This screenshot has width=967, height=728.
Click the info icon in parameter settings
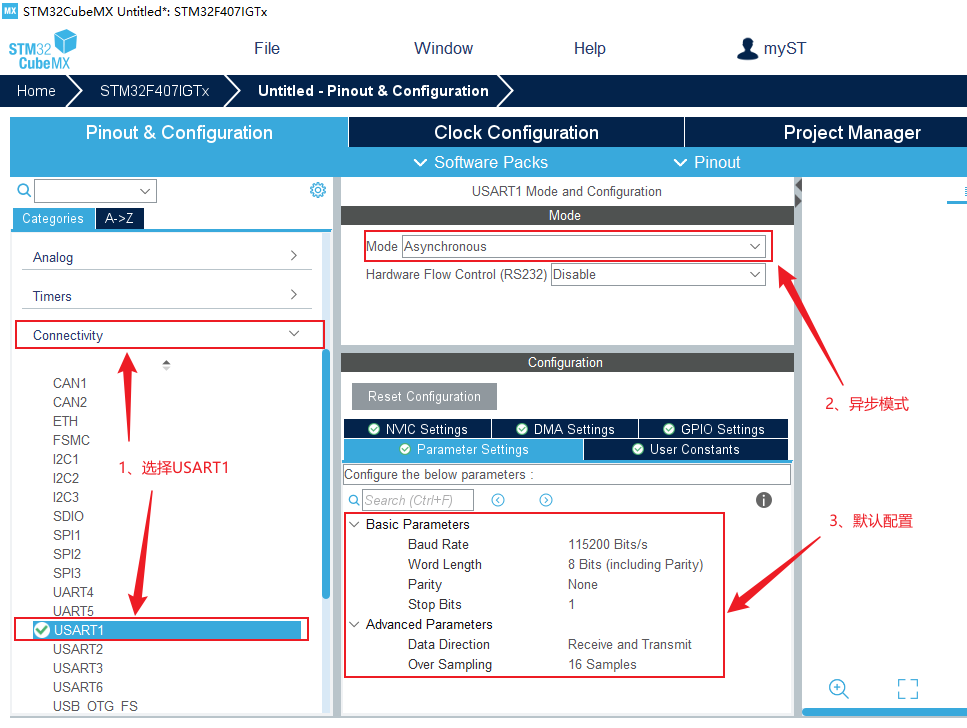764,500
